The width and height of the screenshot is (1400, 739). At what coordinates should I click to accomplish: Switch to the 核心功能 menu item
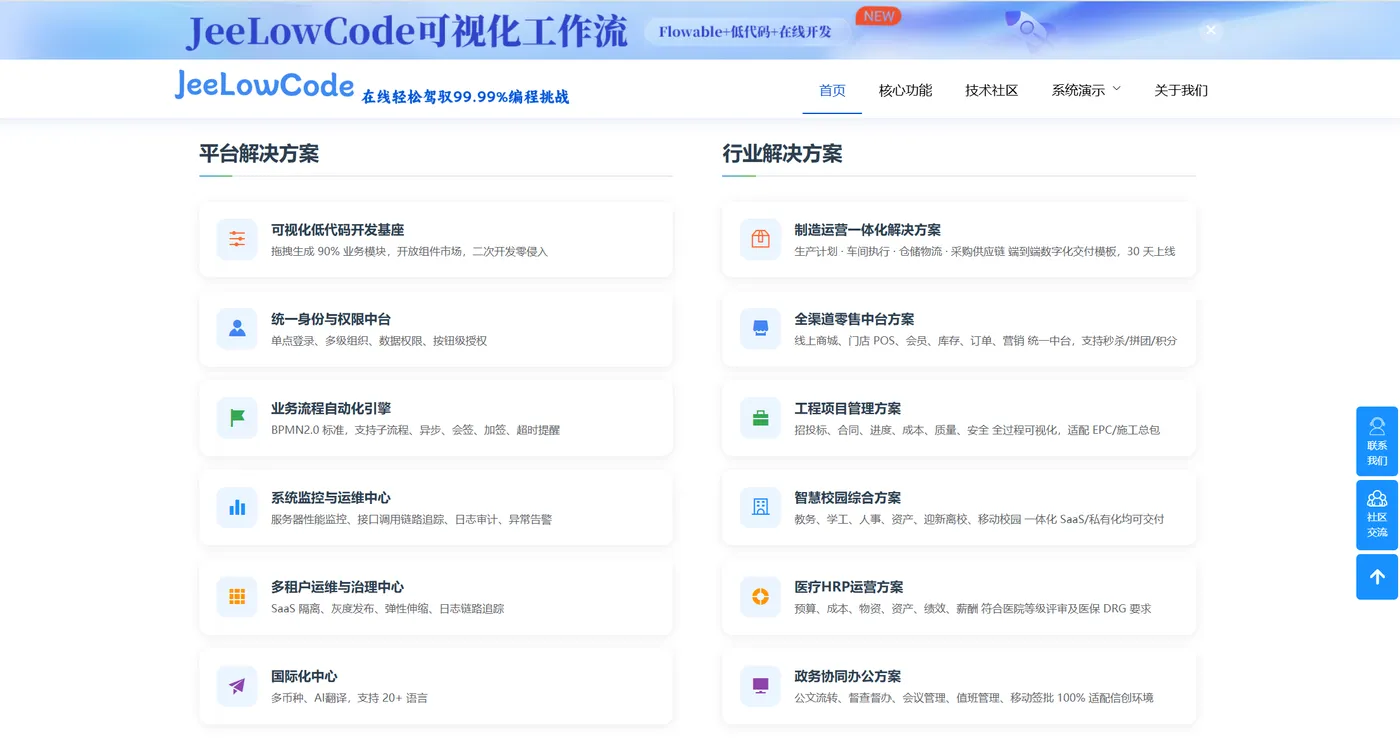click(905, 89)
